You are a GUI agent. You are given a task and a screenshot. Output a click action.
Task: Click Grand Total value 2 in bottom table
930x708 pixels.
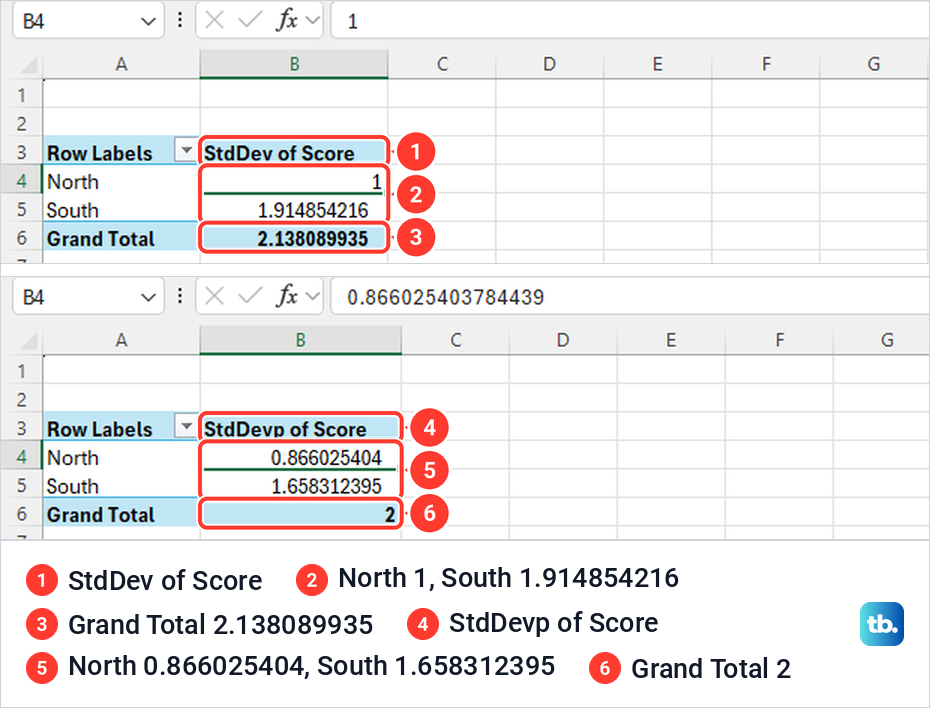(301, 513)
